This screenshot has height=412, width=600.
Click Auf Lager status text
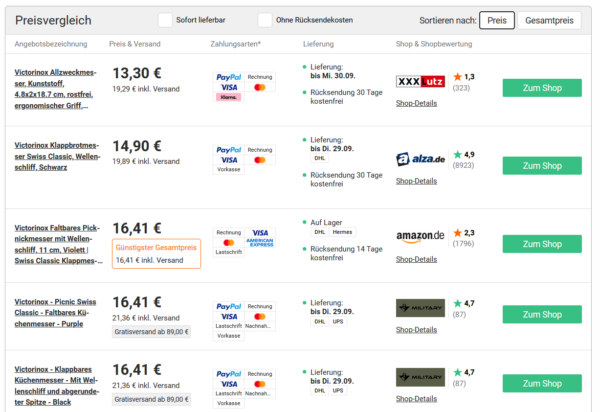[326, 222]
